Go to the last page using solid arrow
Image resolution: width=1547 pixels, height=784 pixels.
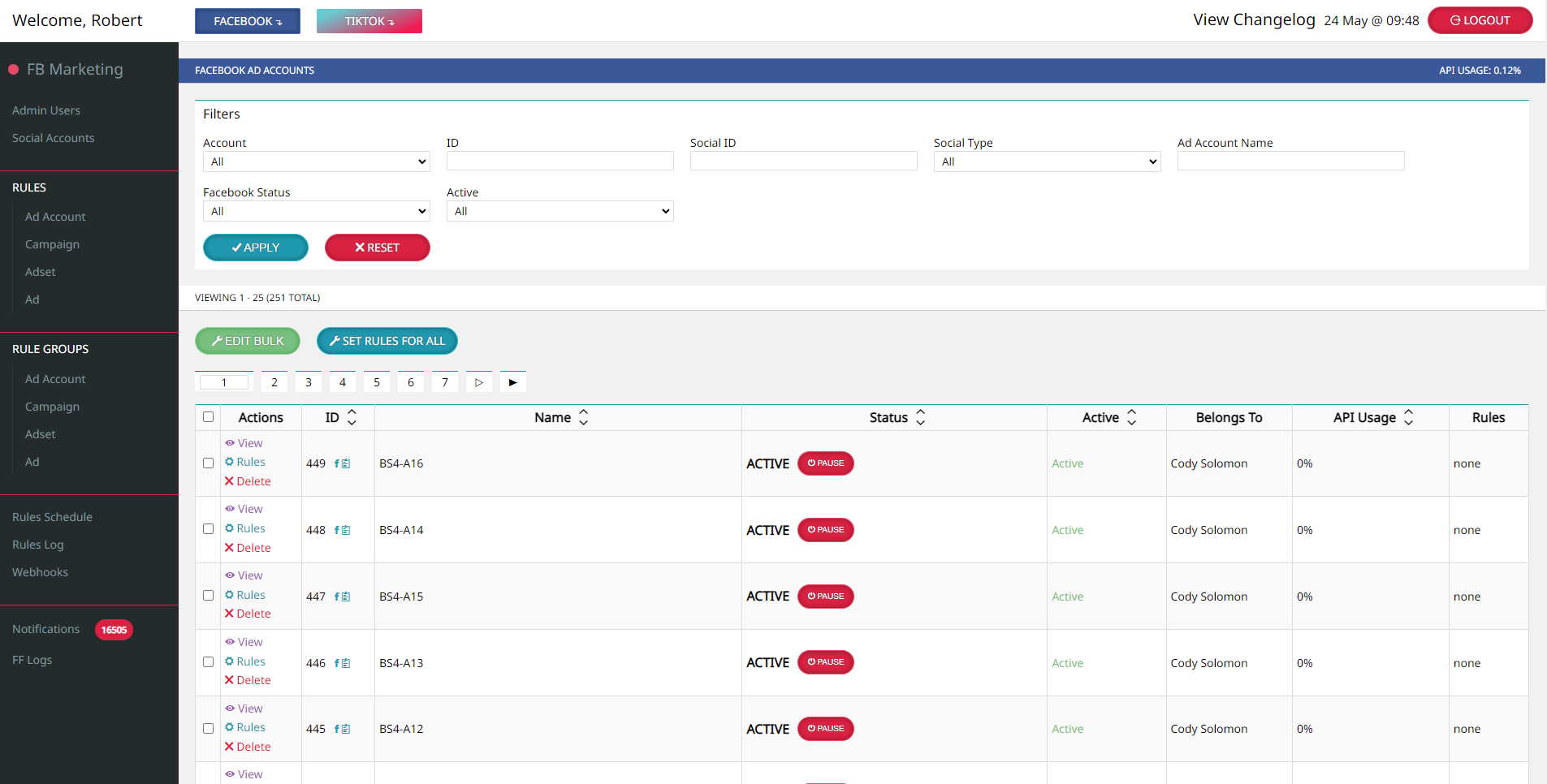(x=512, y=382)
